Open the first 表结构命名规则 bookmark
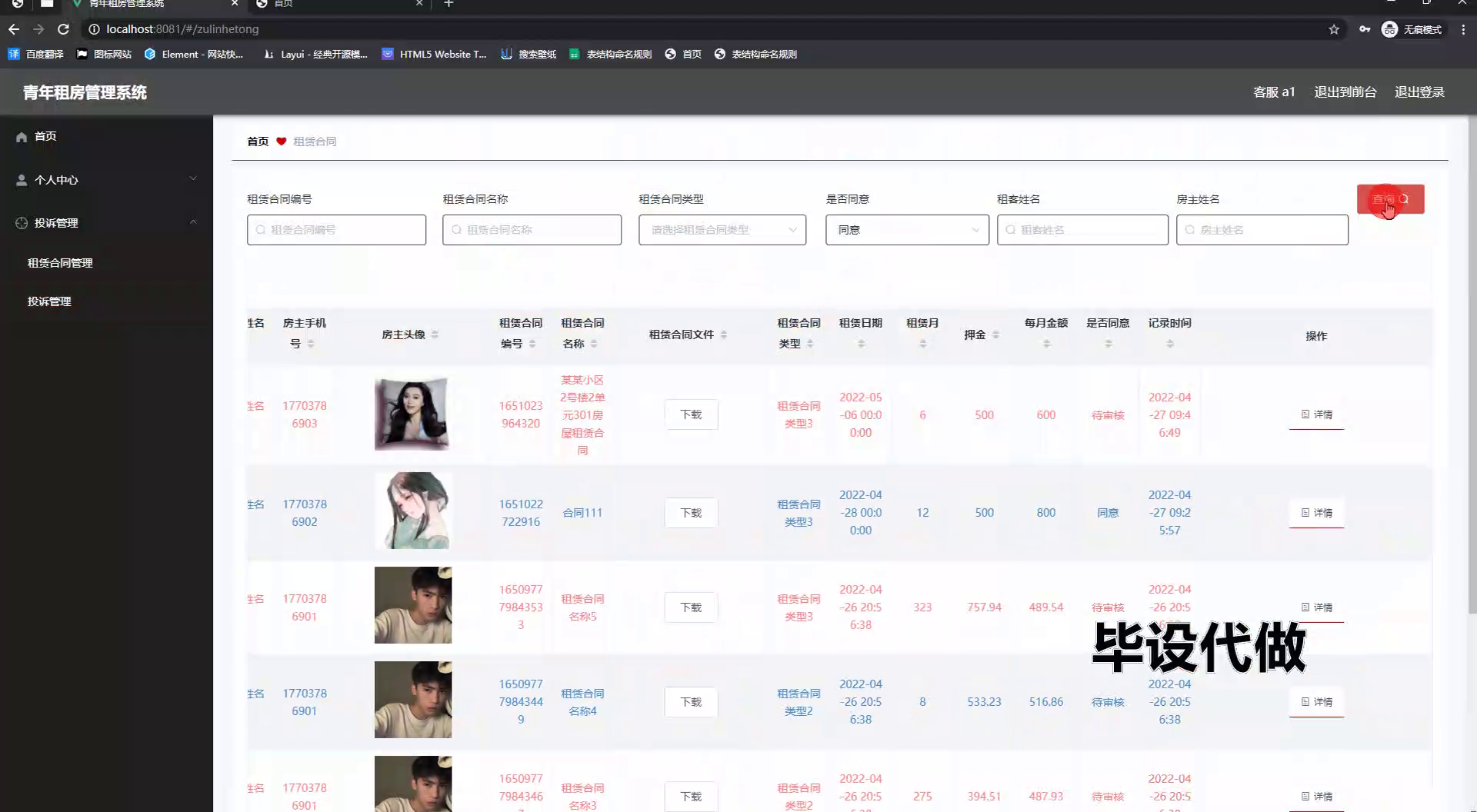Viewport: 1477px width, 812px height. click(610, 54)
